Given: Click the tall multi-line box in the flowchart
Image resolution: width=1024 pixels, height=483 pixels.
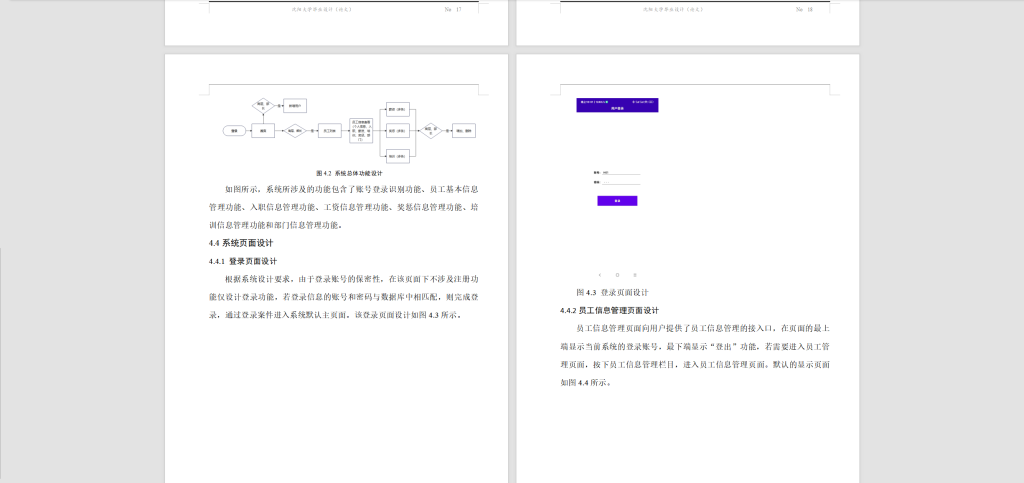Looking at the screenshot, I should [361, 131].
